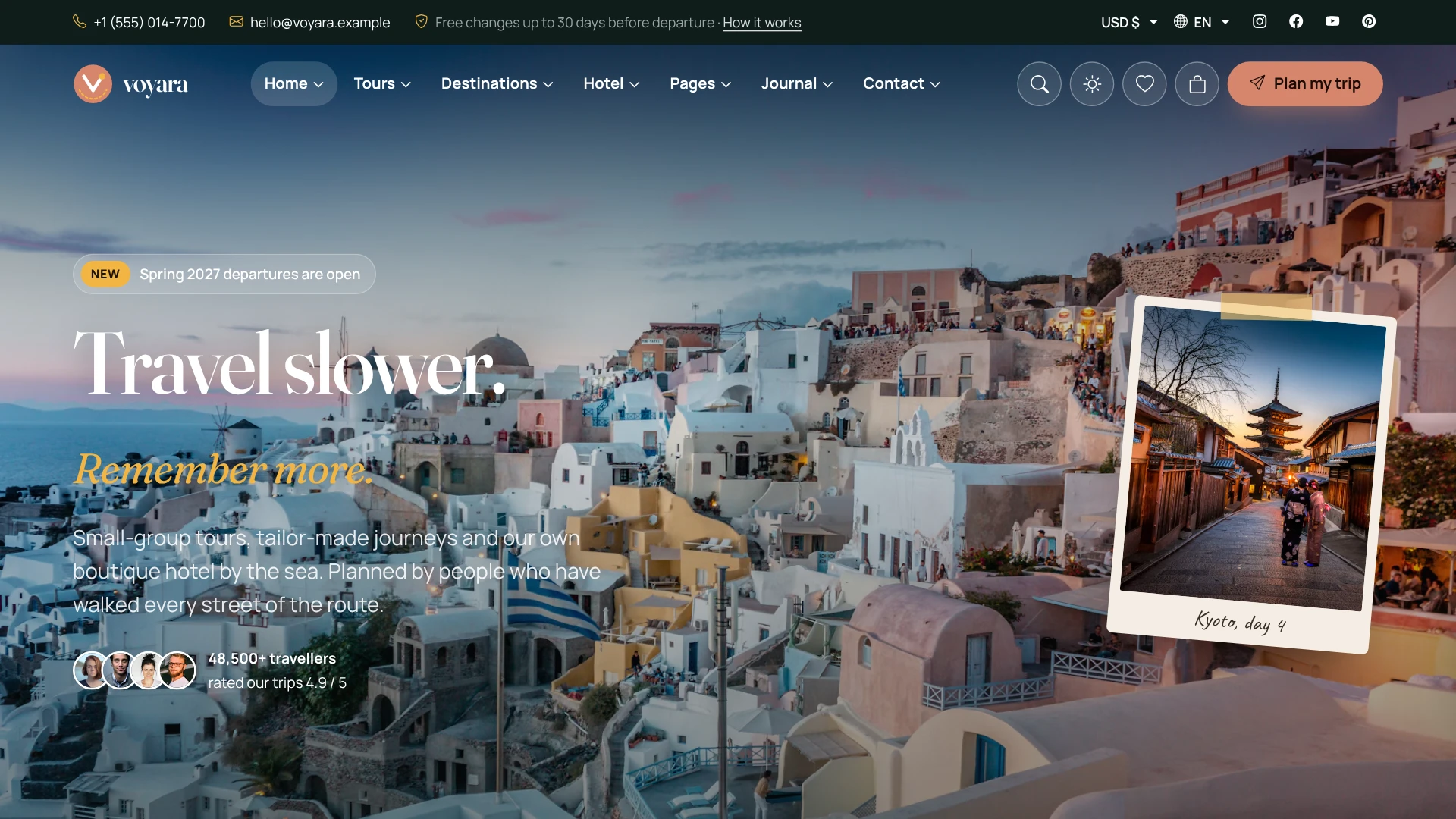1456x819 pixels.
Task: Open the Pages dropdown menu
Action: 700,83
